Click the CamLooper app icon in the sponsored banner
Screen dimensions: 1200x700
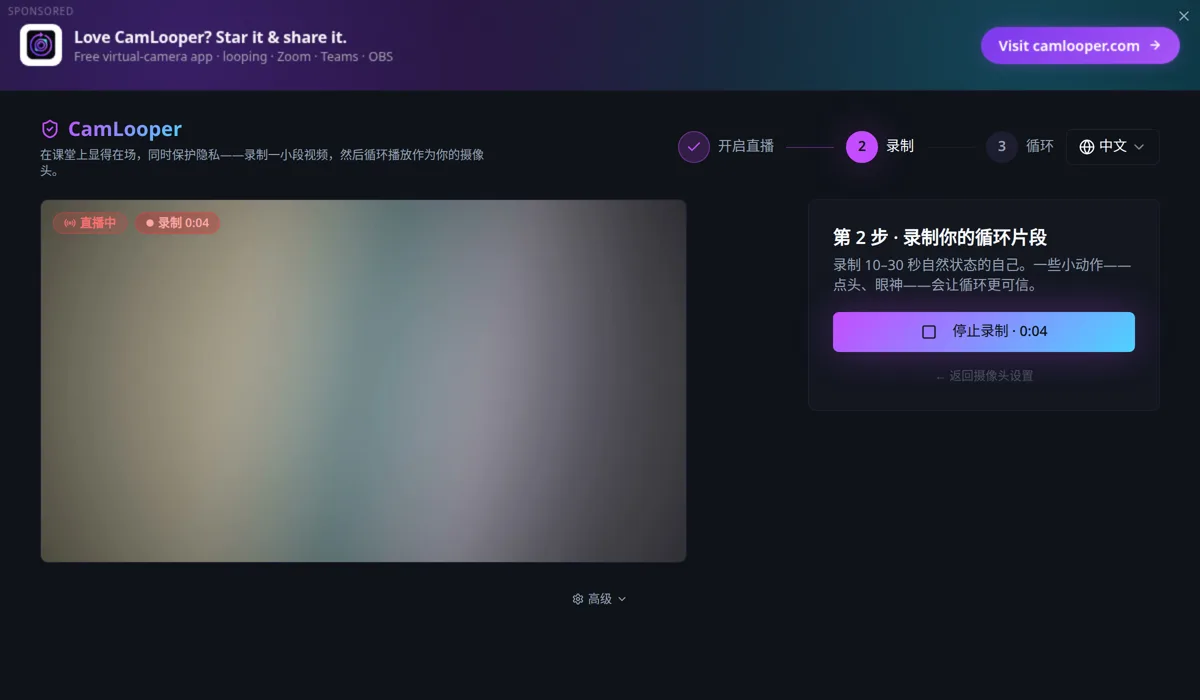pos(41,45)
